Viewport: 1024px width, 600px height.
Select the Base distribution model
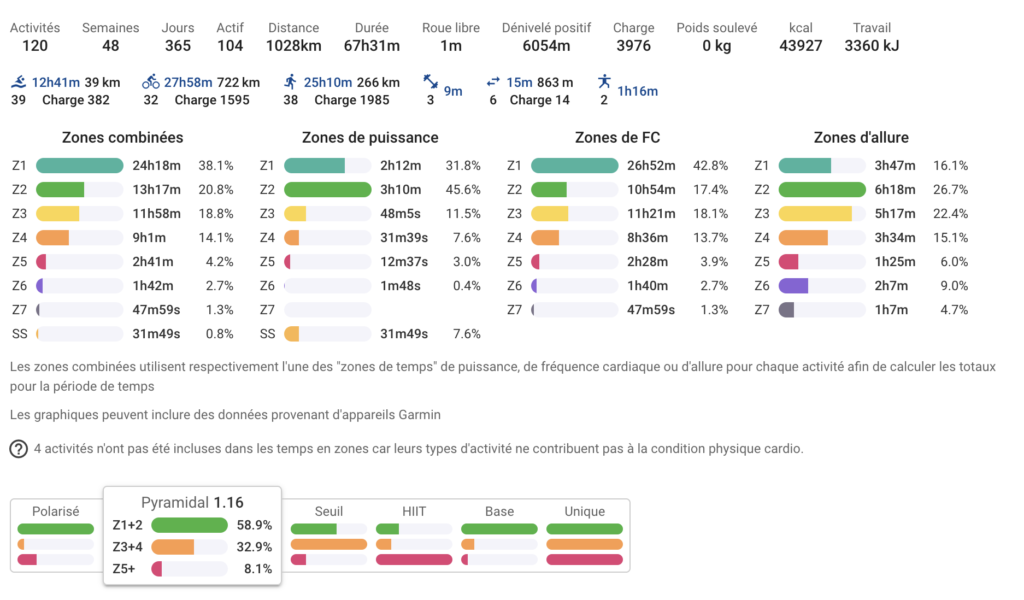coord(499,511)
